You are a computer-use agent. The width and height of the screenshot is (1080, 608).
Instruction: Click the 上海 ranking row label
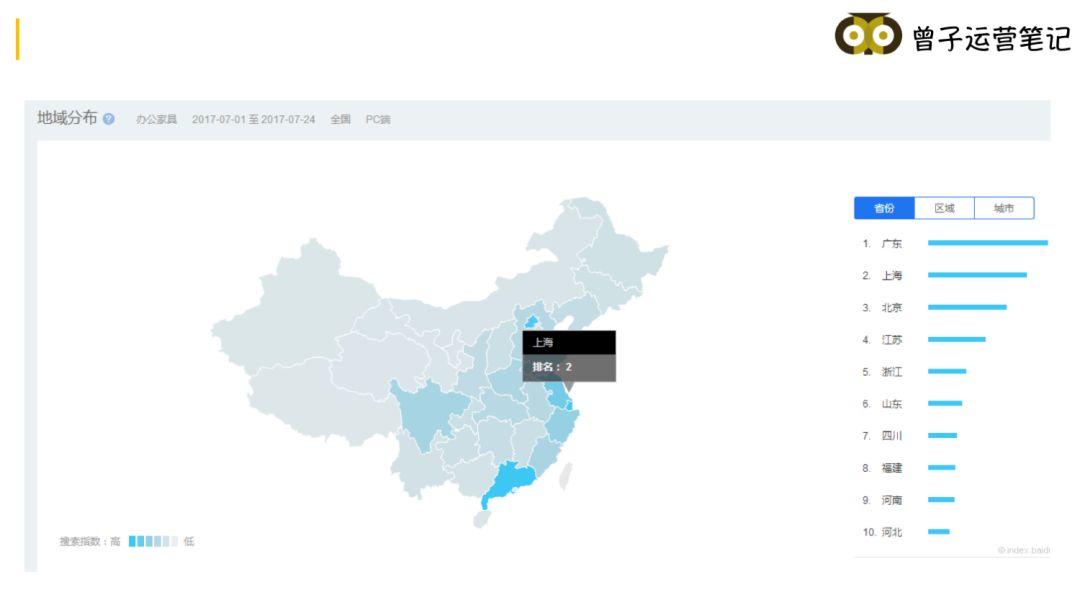891,275
